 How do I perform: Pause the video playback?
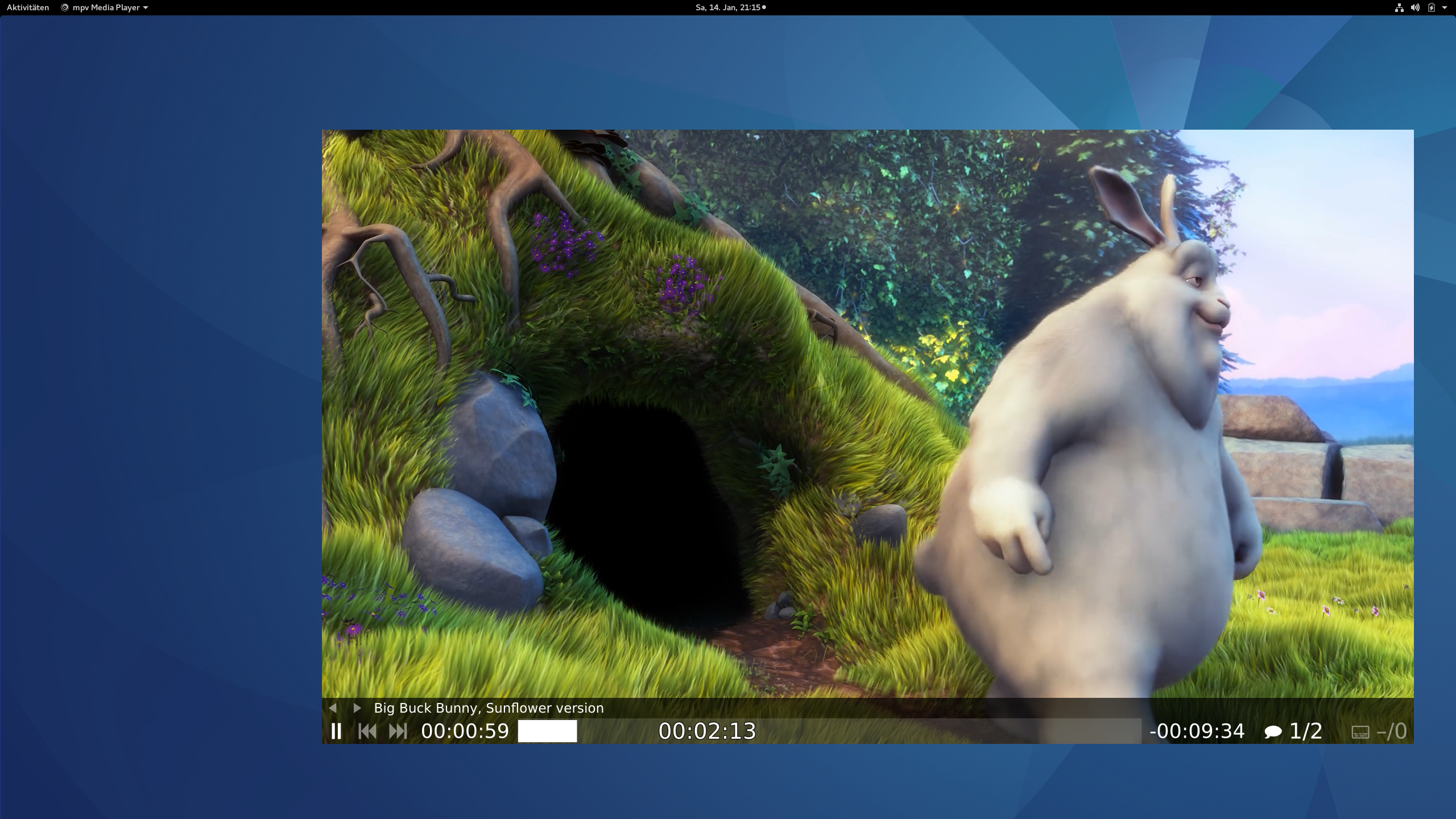pos(336,731)
